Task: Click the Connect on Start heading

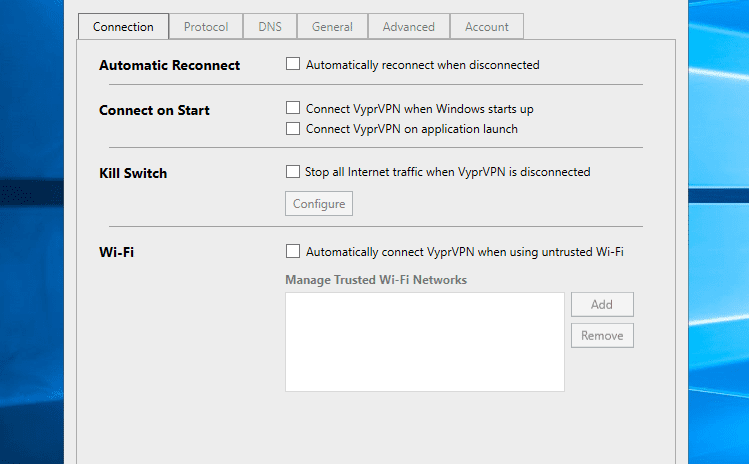Action: coord(154,110)
